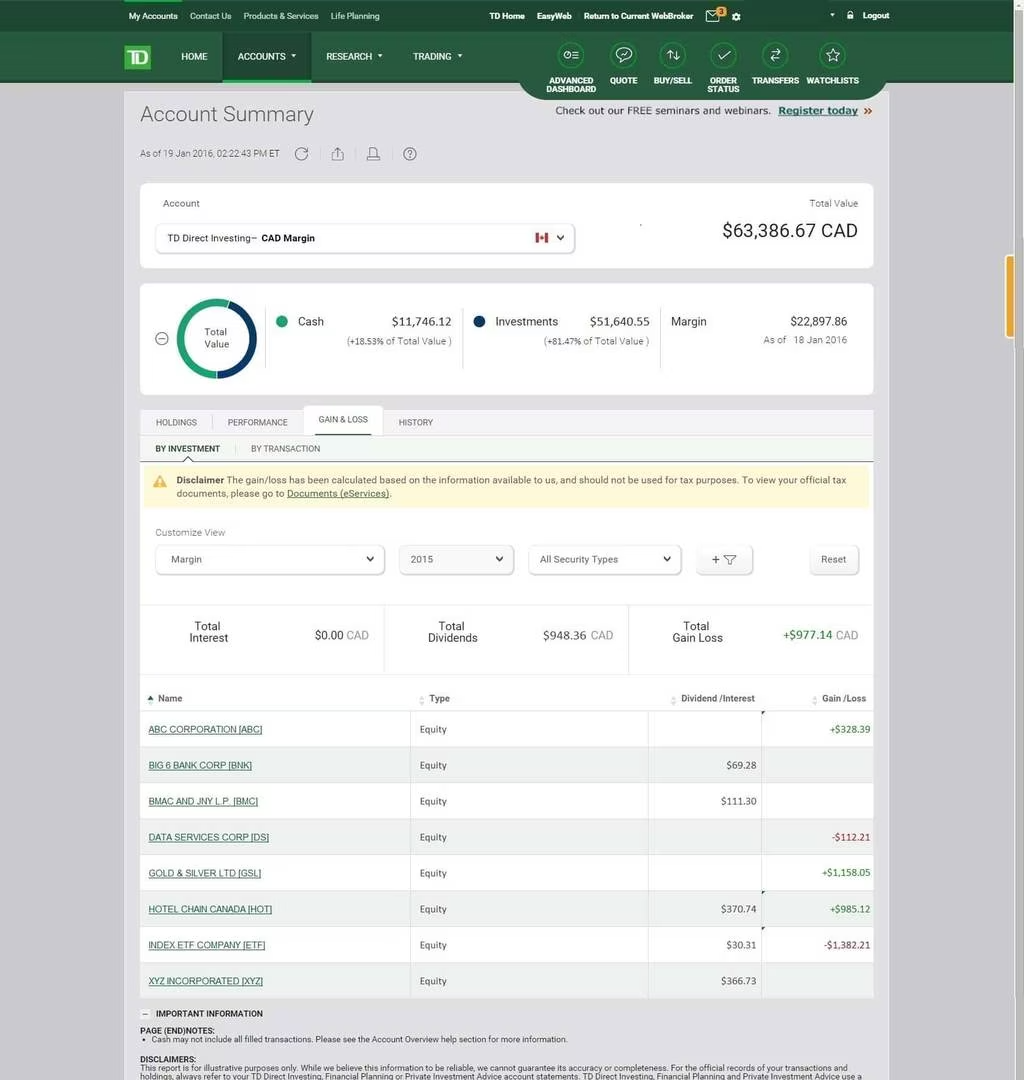Click the print icon under Account Summary

point(373,154)
